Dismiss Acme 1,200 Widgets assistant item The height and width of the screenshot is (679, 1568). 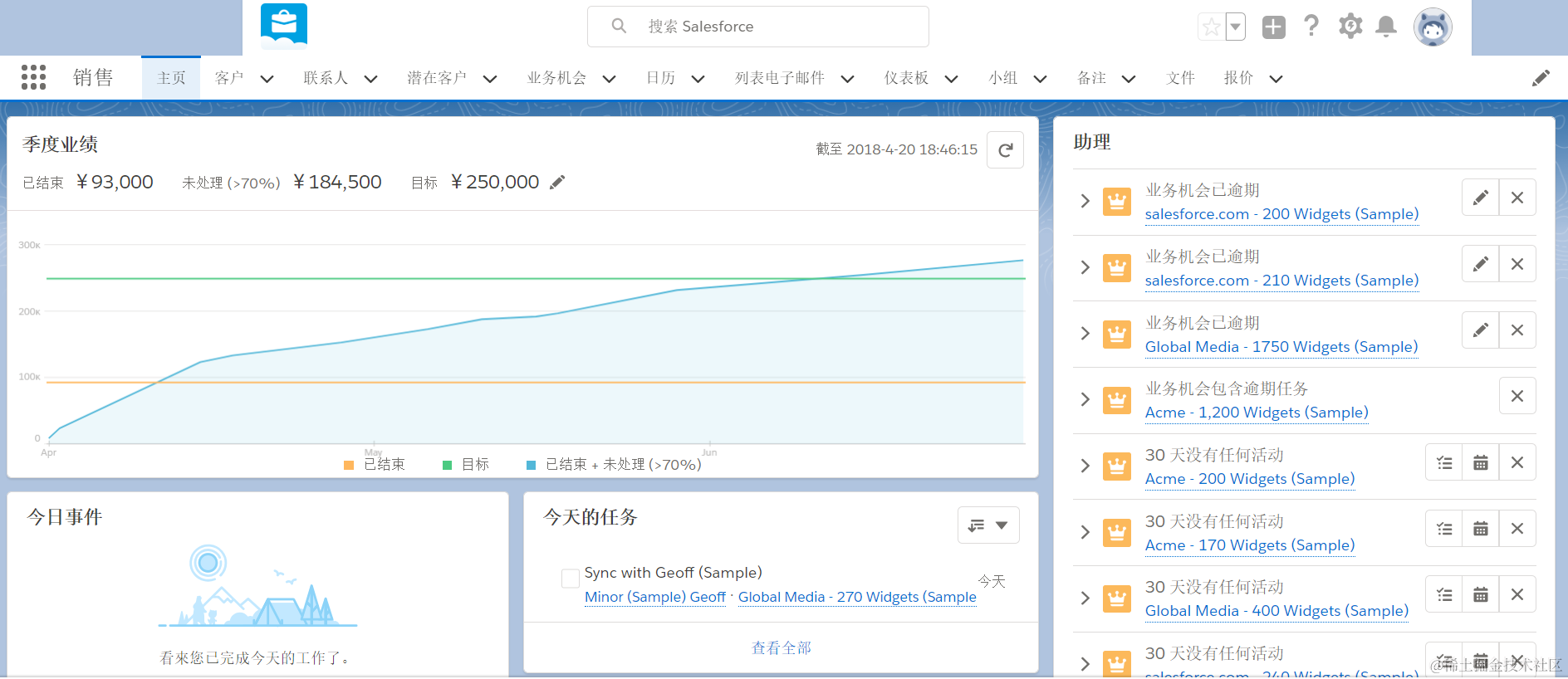click(1517, 396)
